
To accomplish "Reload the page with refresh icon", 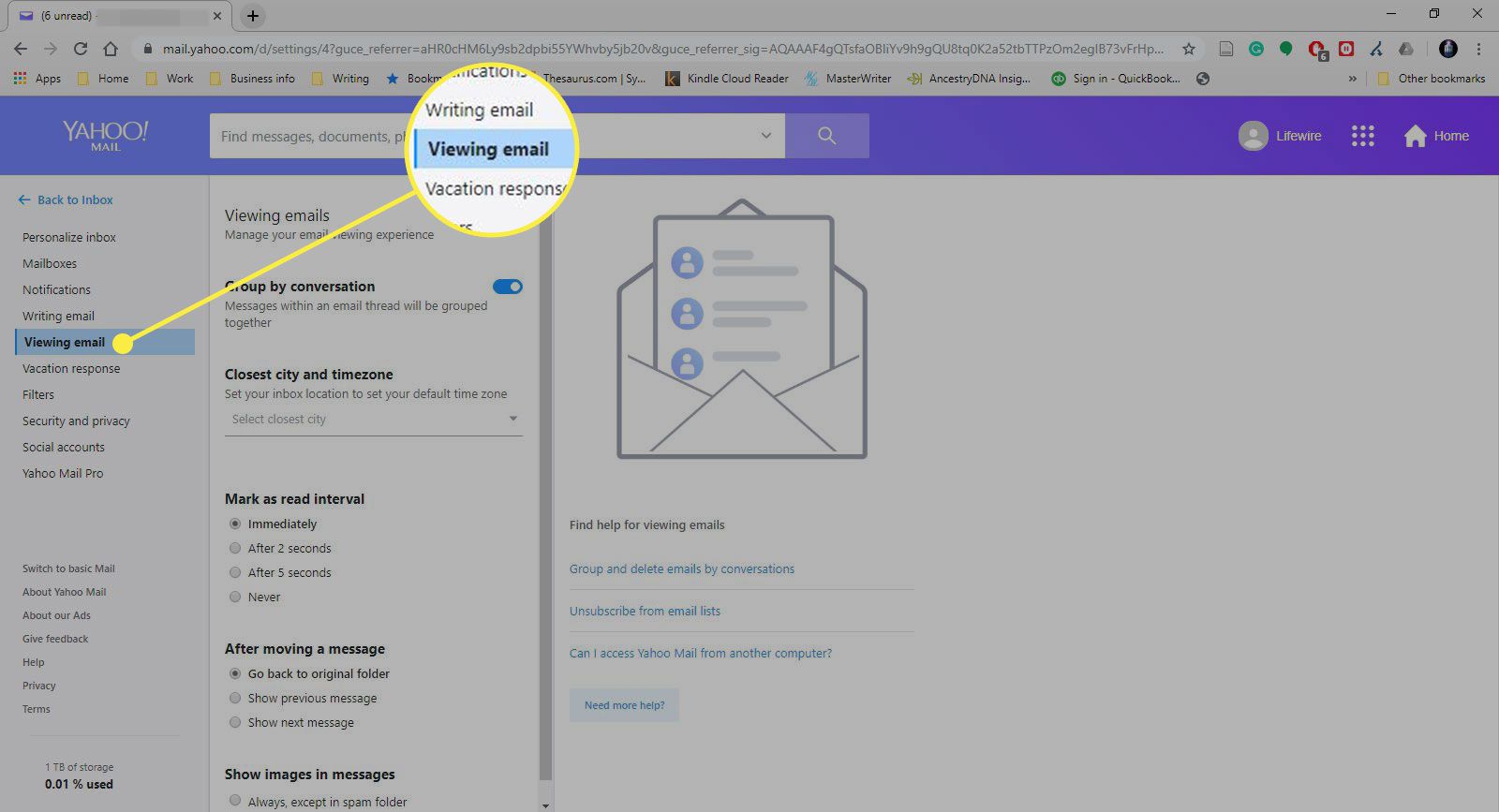I will (x=81, y=49).
